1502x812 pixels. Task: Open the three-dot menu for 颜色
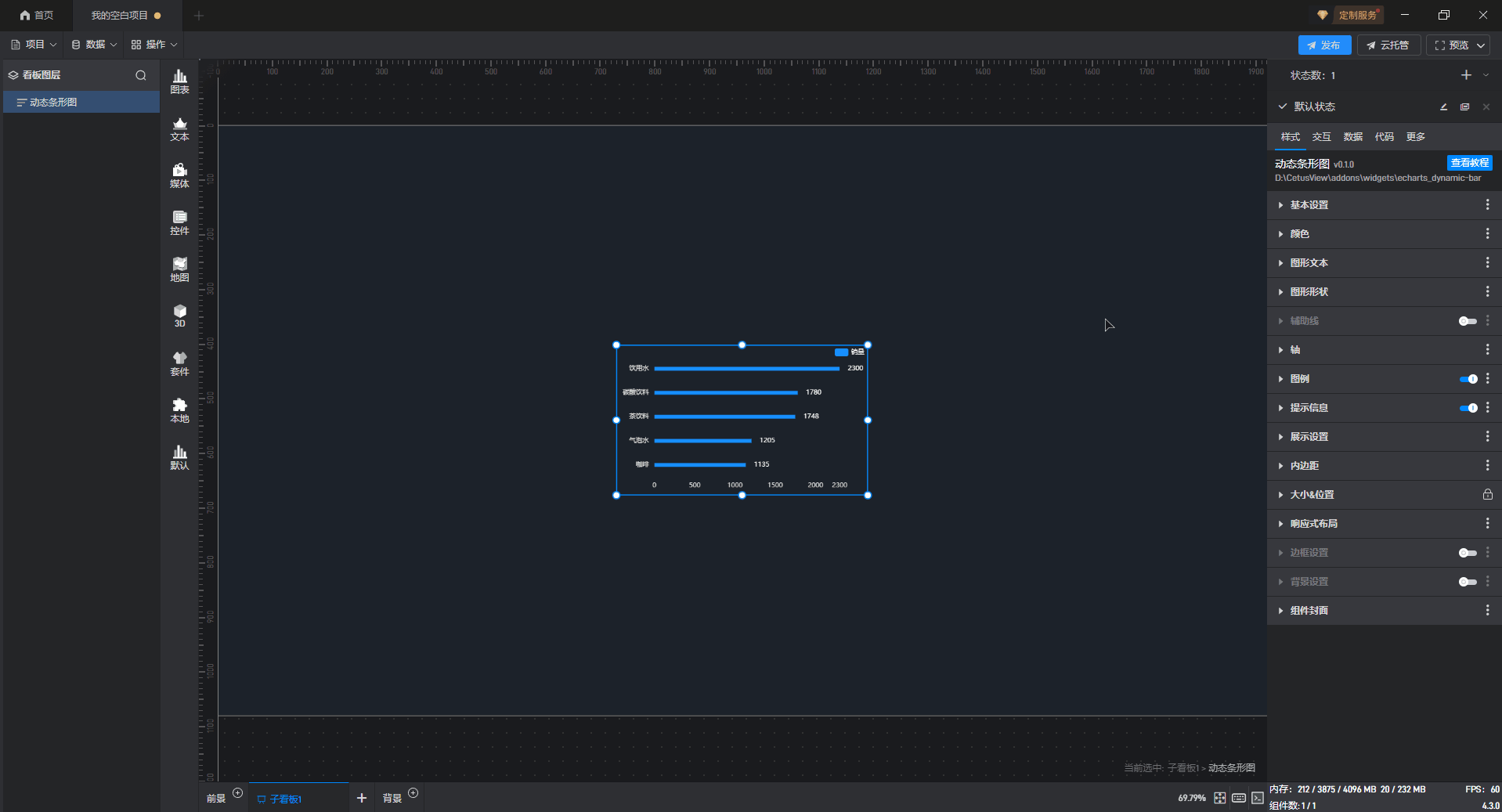click(x=1487, y=233)
